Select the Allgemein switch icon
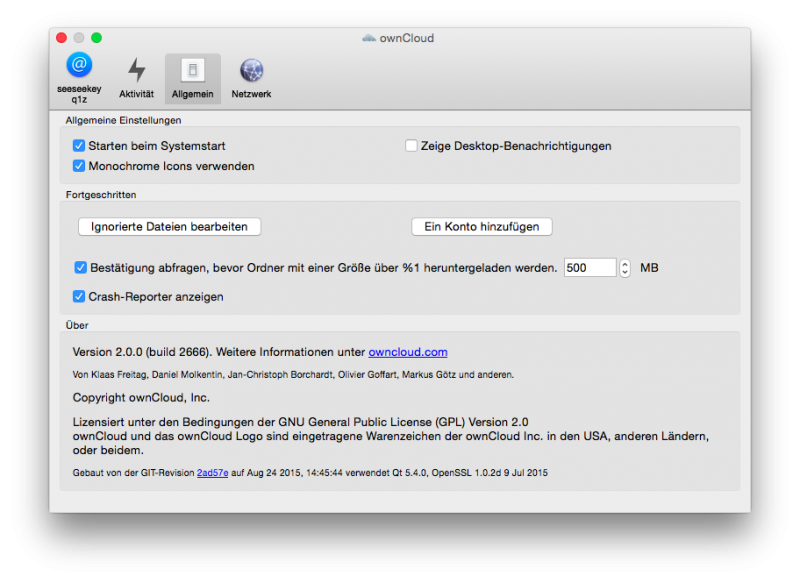 [x=192, y=70]
